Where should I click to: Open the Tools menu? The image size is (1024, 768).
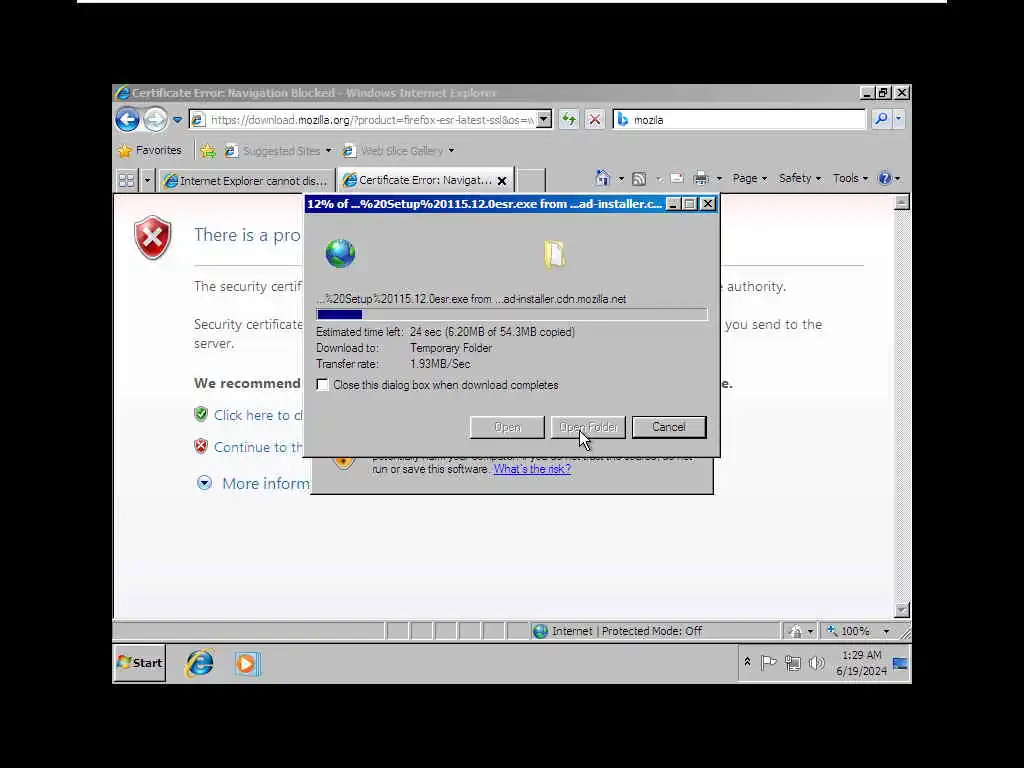pyautogui.click(x=850, y=178)
